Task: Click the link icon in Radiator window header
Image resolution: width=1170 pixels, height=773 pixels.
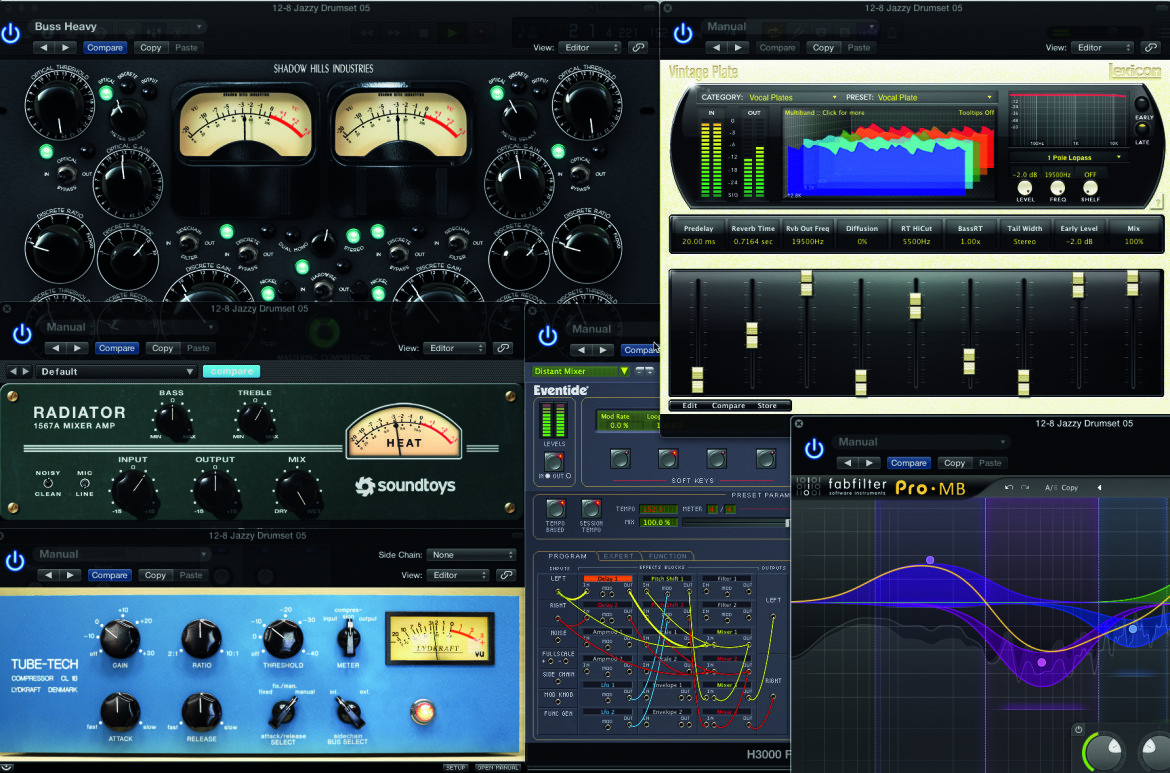Action: click(503, 348)
